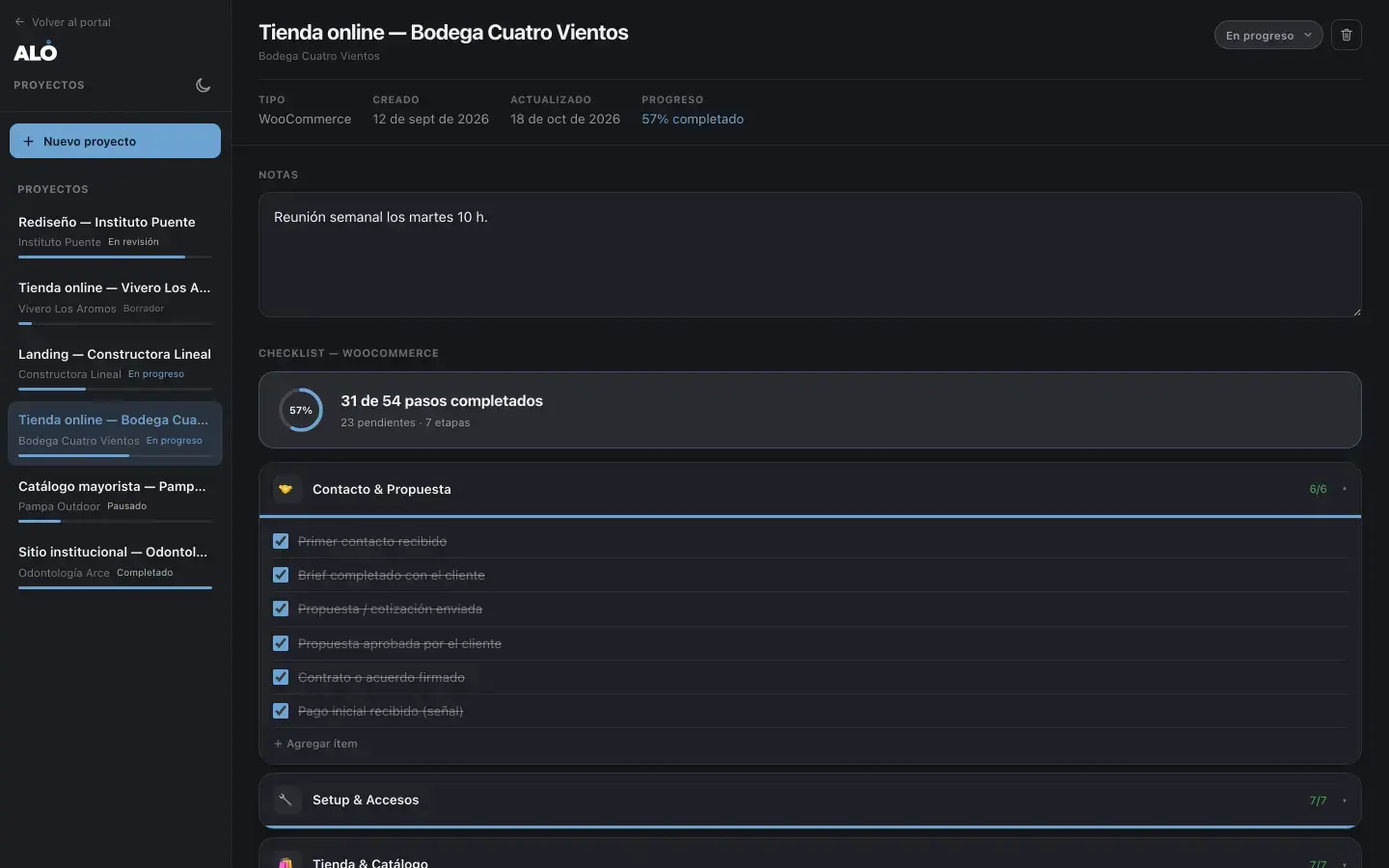Click the 57% completado progress link
Screen dimensions: 1389x868
(x=693, y=119)
